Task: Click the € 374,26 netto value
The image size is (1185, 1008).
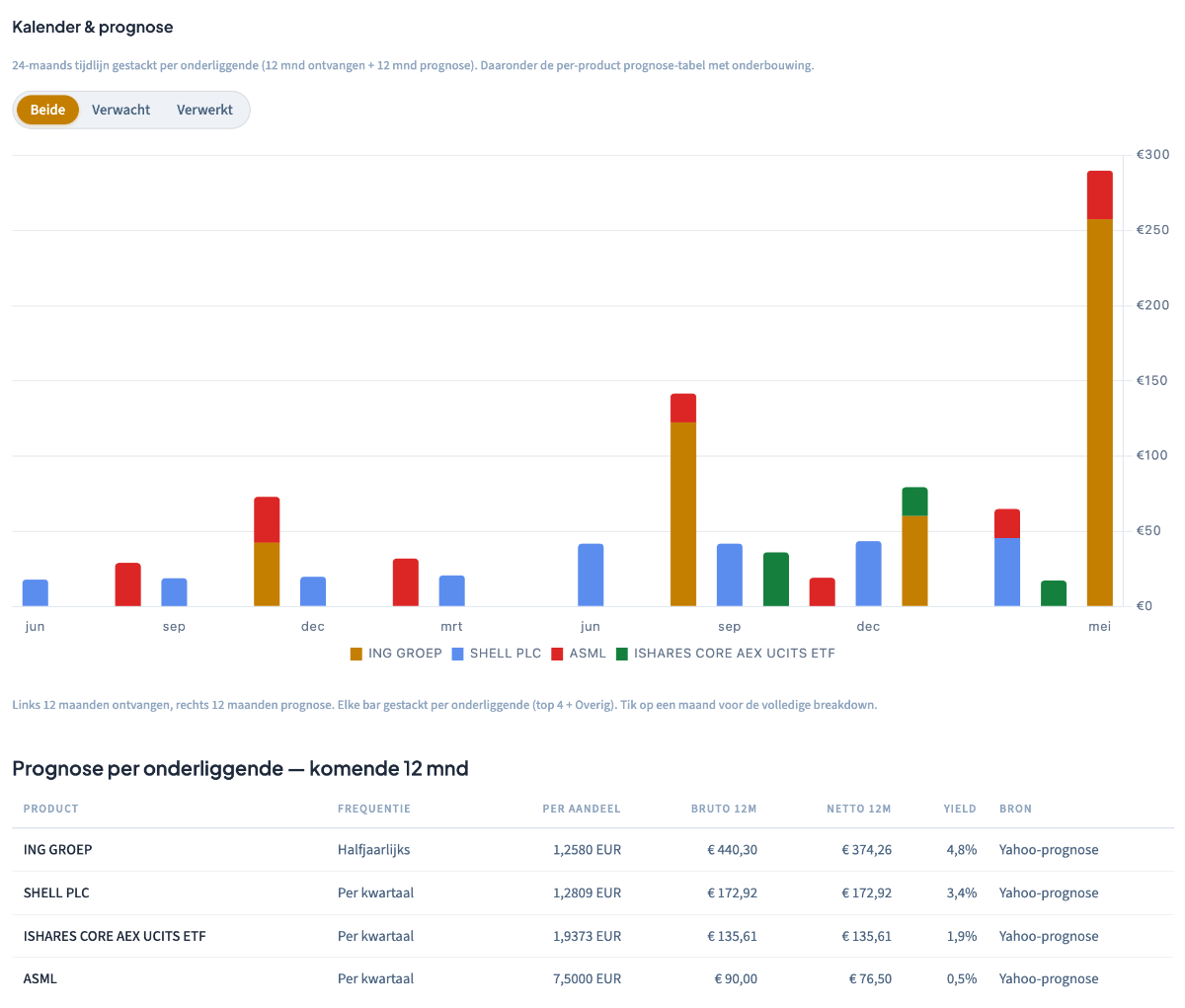Action: (866, 850)
